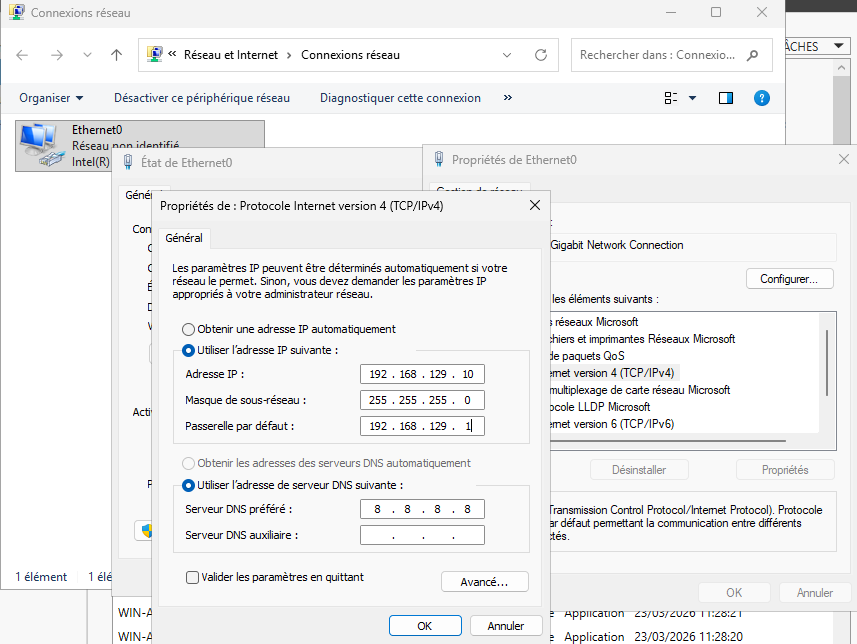857x644 pixels.
Task: Click the shield icon in État de Ethernet0
Action: point(146,530)
